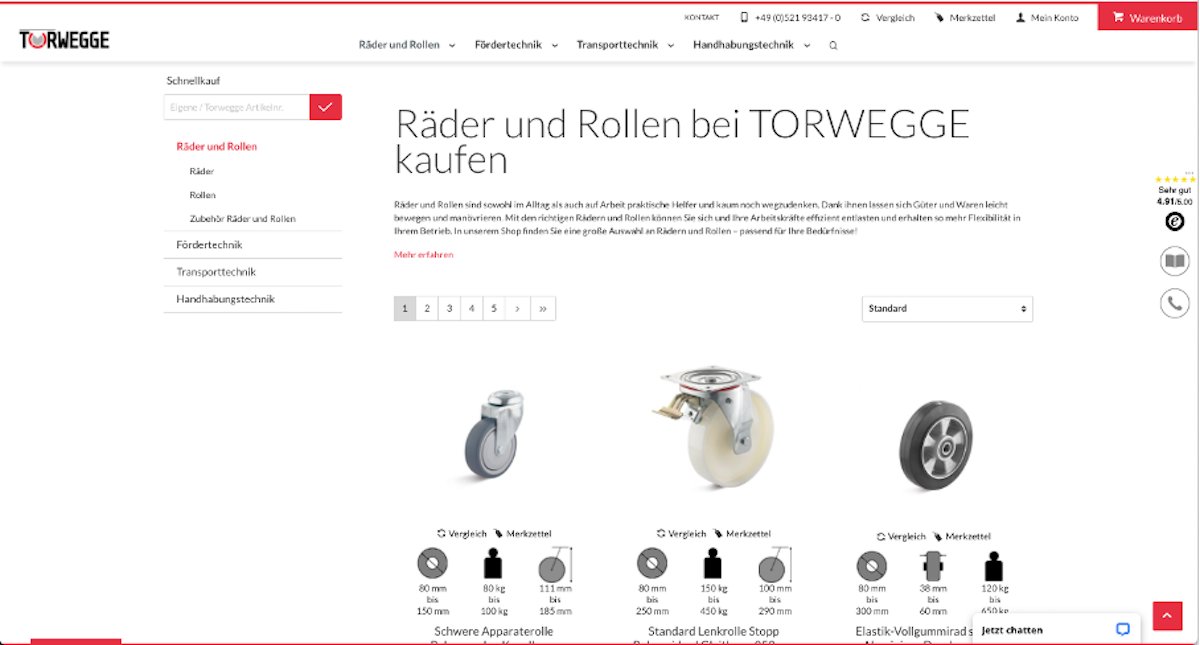Add Standard Lenkrolle Stopp to Merkzettel
Viewport: 1200px width, 645px height.
(x=741, y=534)
